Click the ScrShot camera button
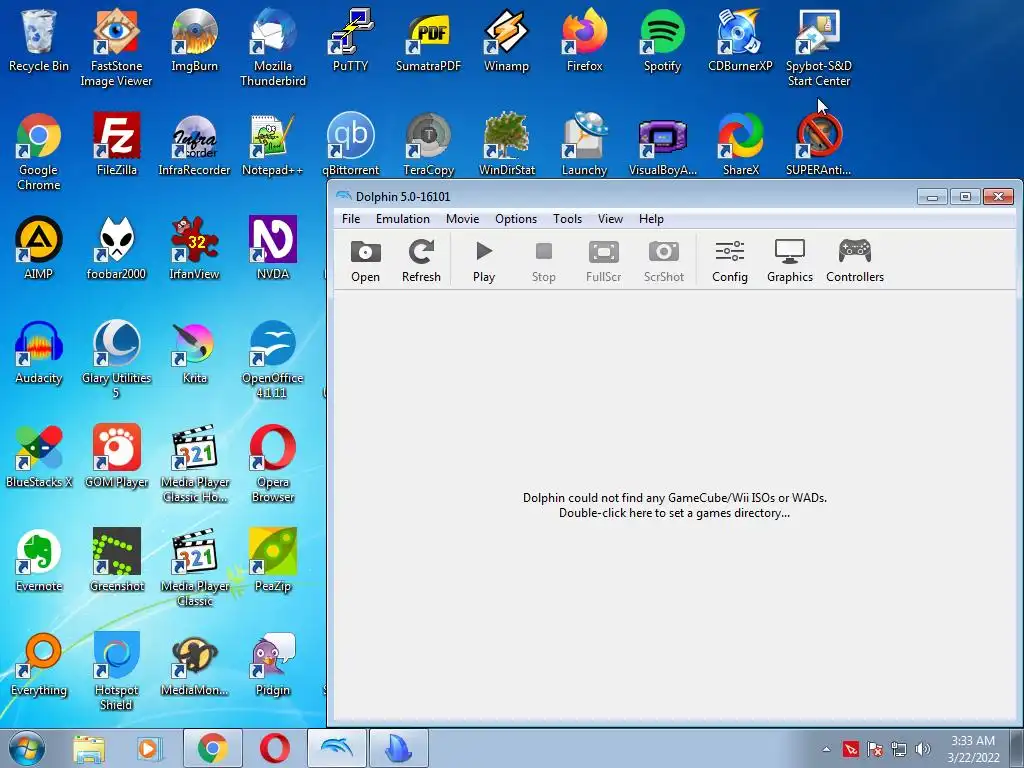1024x768 pixels. tap(664, 261)
